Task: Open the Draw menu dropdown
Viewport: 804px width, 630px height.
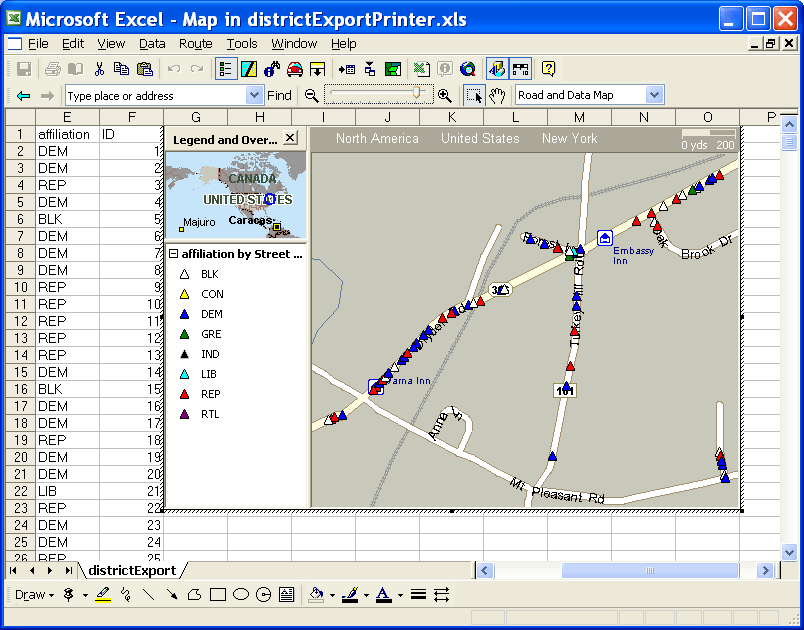Action: click(x=35, y=594)
